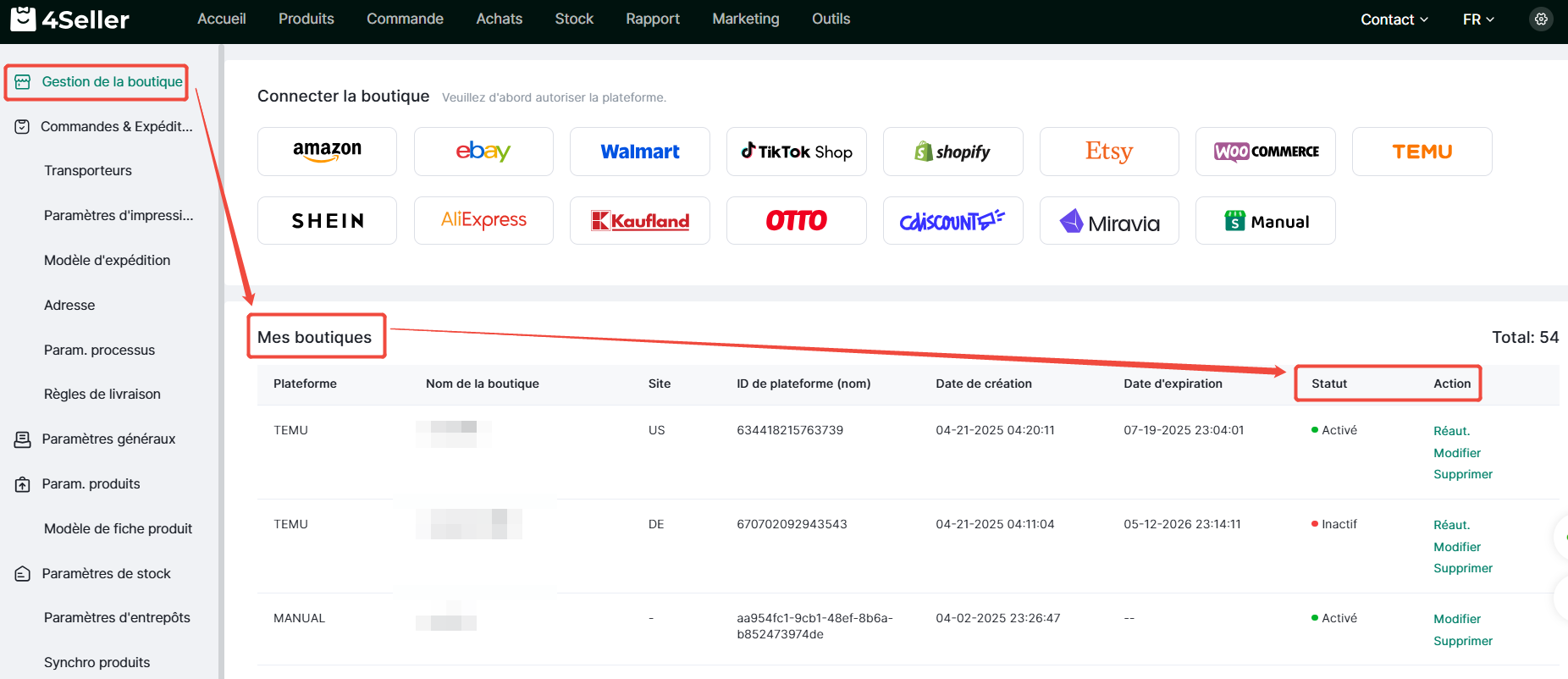Click the 4Seller logo icon
This screenshot has width=1568, height=679.
[x=23, y=19]
